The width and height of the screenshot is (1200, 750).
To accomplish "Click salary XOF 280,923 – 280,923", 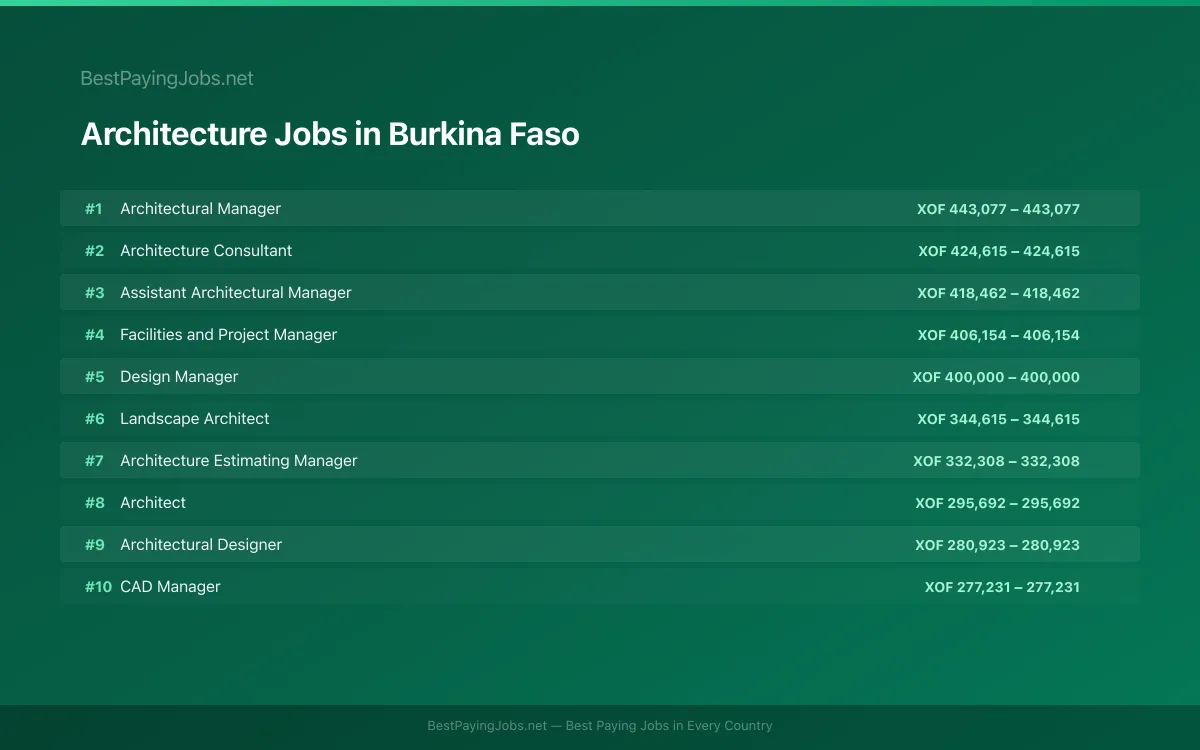I will coord(997,545).
